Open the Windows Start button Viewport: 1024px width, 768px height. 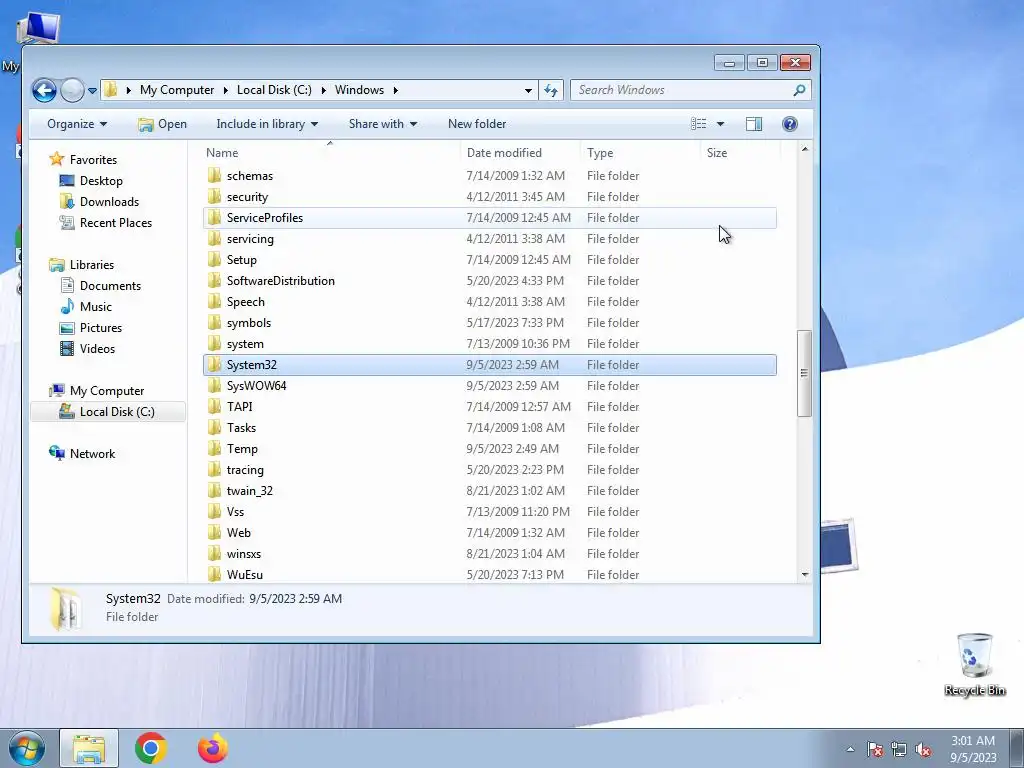pyautogui.click(x=25, y=748)
